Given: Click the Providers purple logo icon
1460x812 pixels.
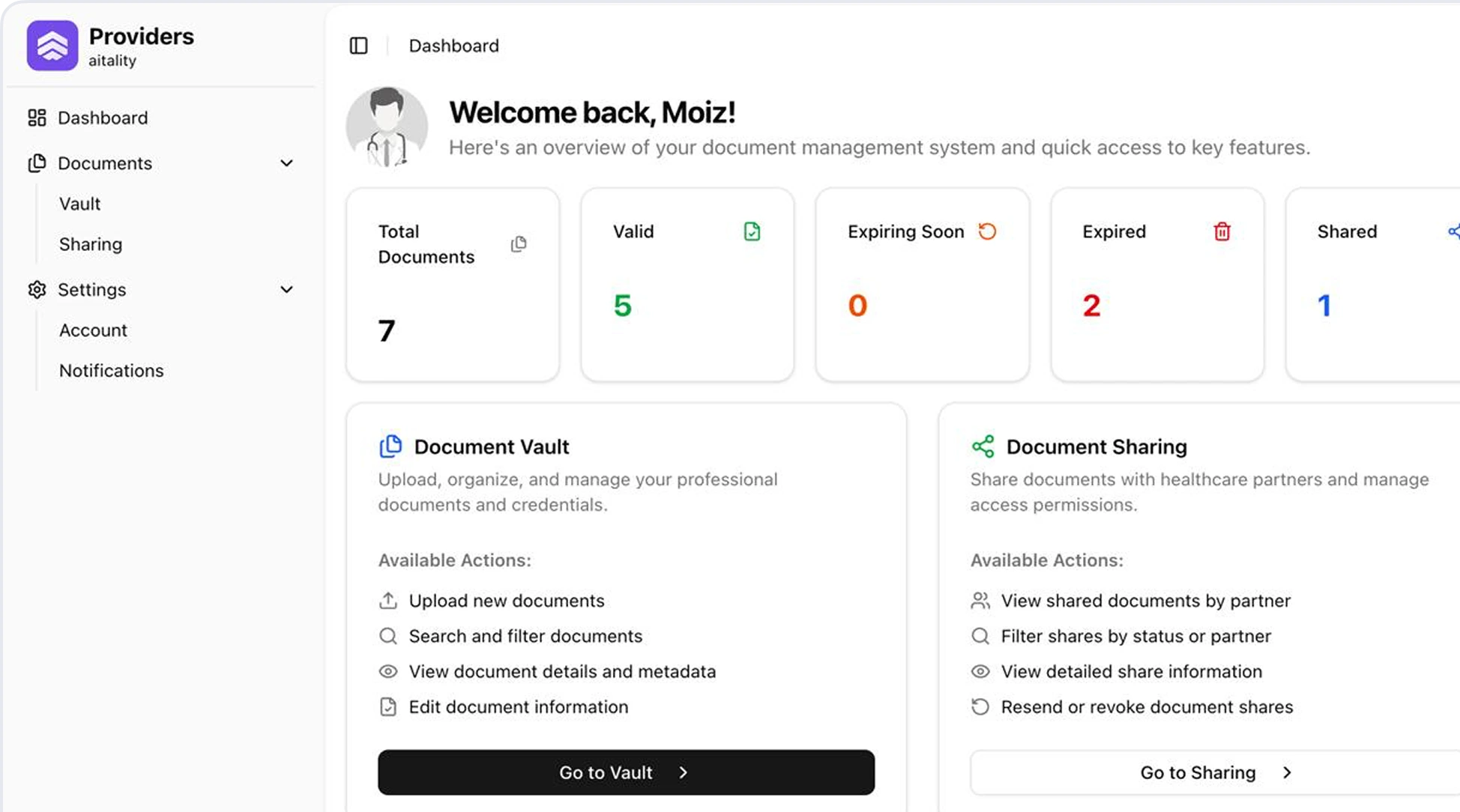Looking at the screenshot, I should [52, 46].
